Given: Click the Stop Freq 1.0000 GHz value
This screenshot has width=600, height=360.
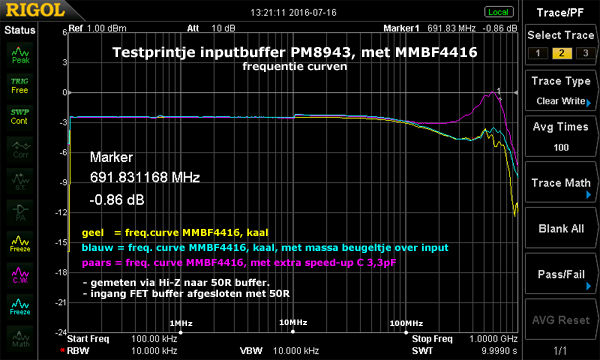Looking at the screenshot, I should point(493,339).
